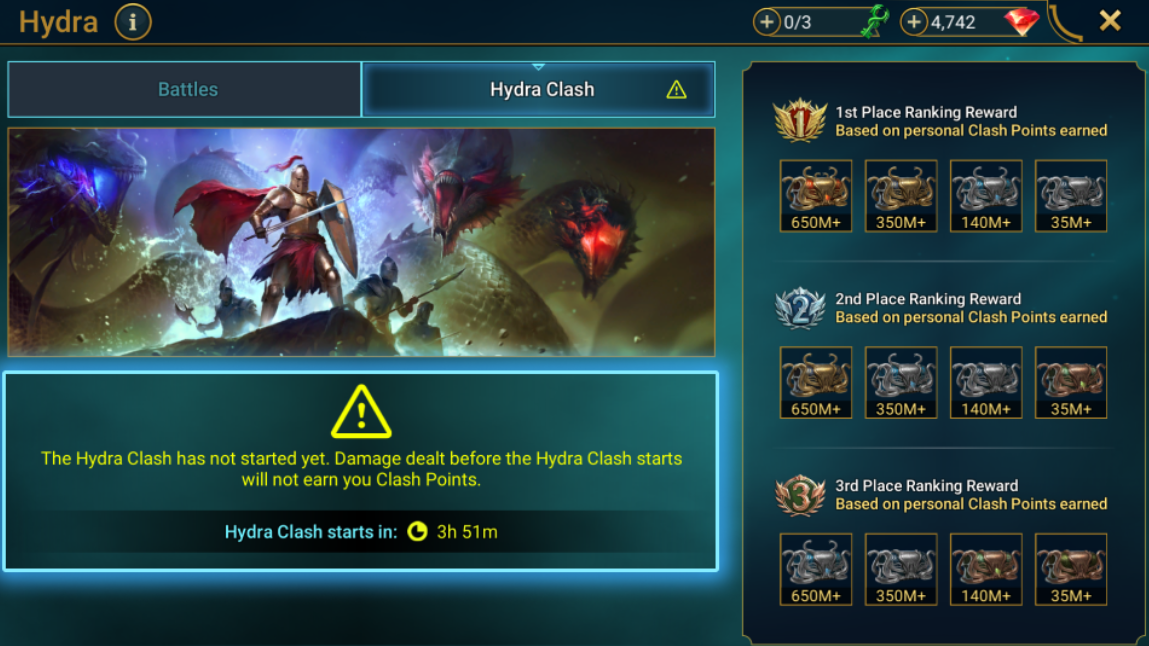Select 3rd place 650M+ chest reward
Viewport: 1149px width, 646px height.
[816, 569]
